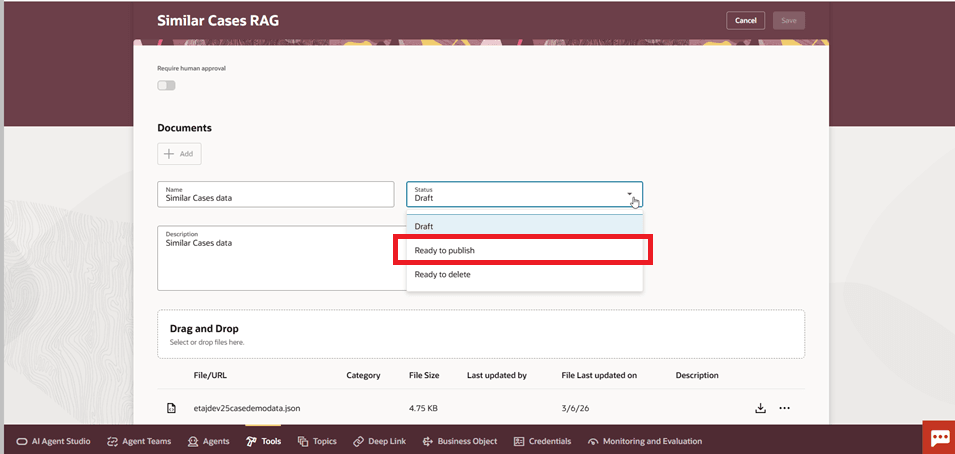The height and width of the screenshot is (454, 955).
Task: Open the Deep Link tab
Action: pyautogui.click(x=379, y=441)
